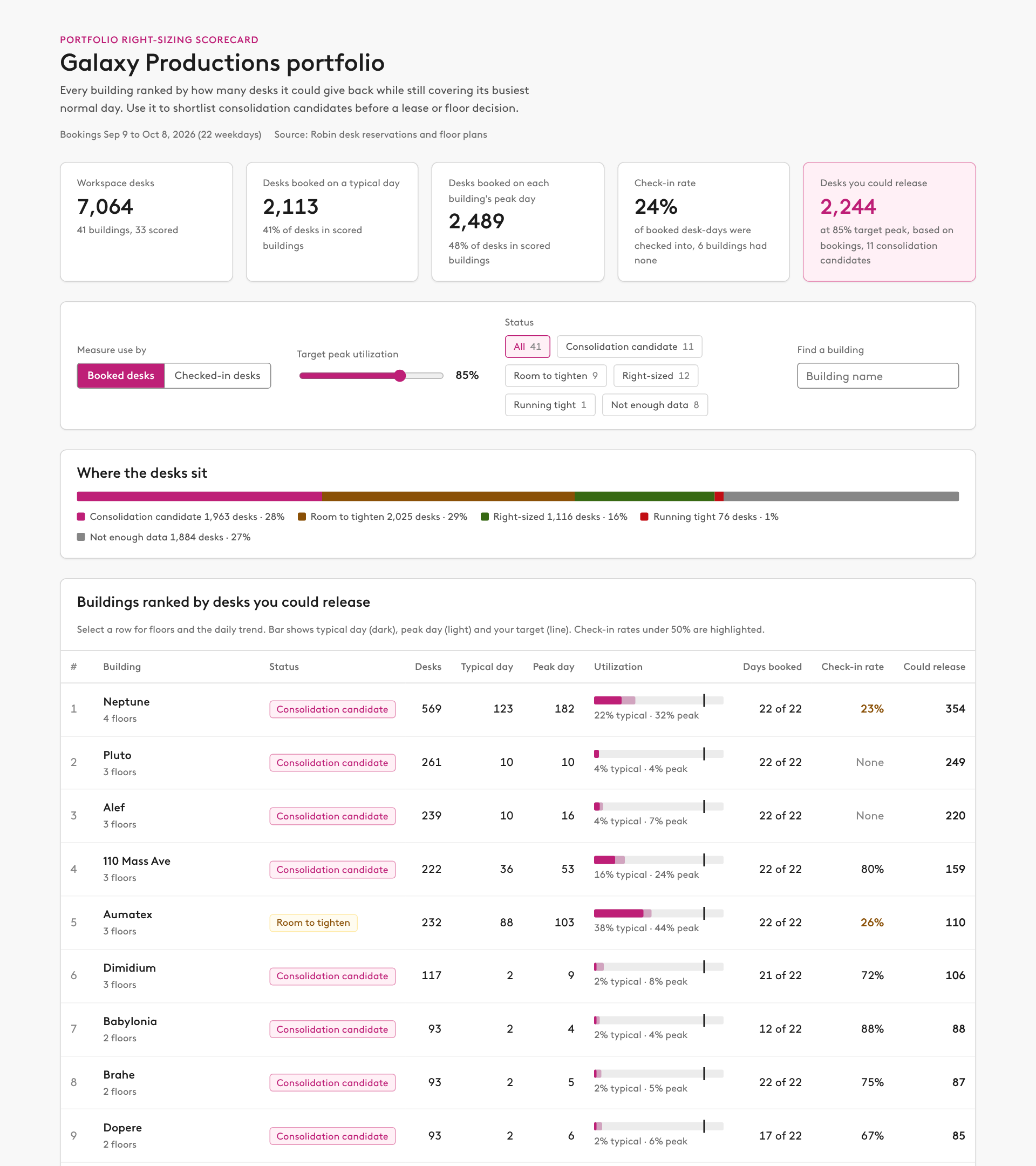Sort by Peak day column header
Screen dimensions: 1036x1166
click(x=553, y=666)
